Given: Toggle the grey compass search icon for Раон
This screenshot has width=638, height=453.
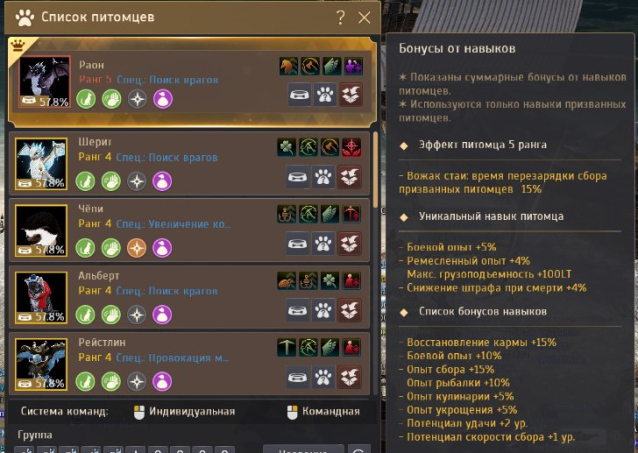Looking at the screenshot, I should (138, 99).
